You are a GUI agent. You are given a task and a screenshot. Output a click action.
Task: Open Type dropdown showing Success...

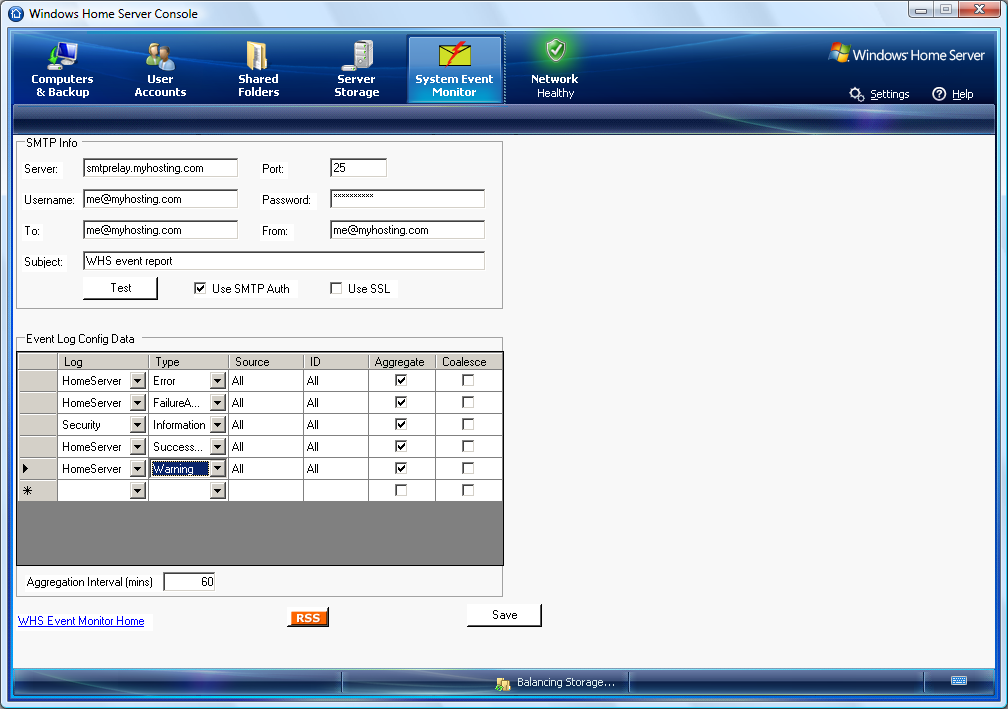pos(218,446)
